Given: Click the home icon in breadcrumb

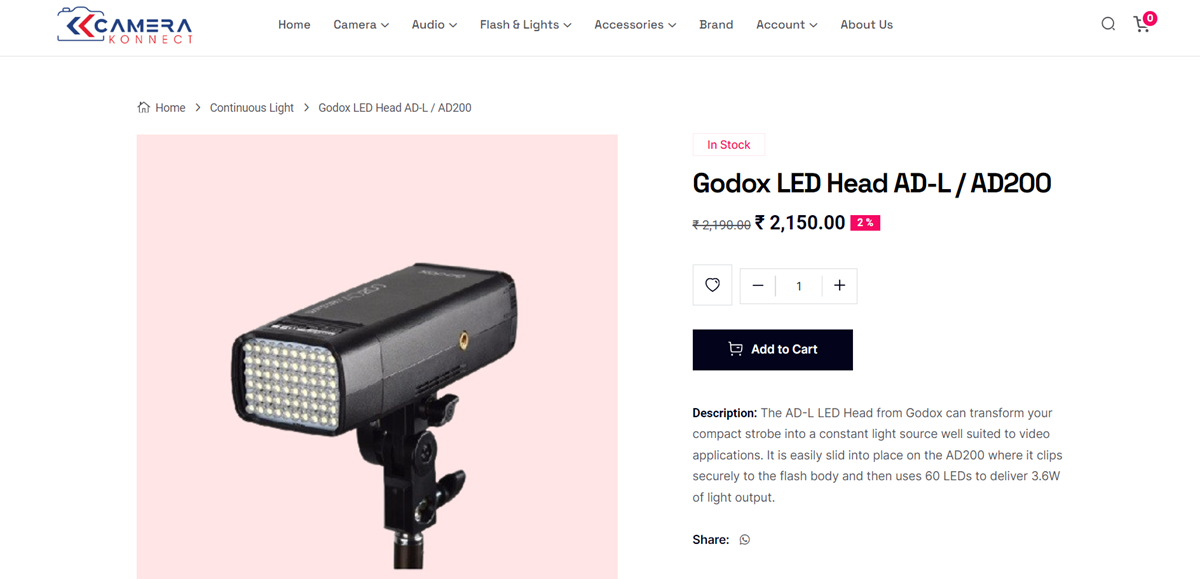Looking at the screenshot, I should tap(144, 107).
